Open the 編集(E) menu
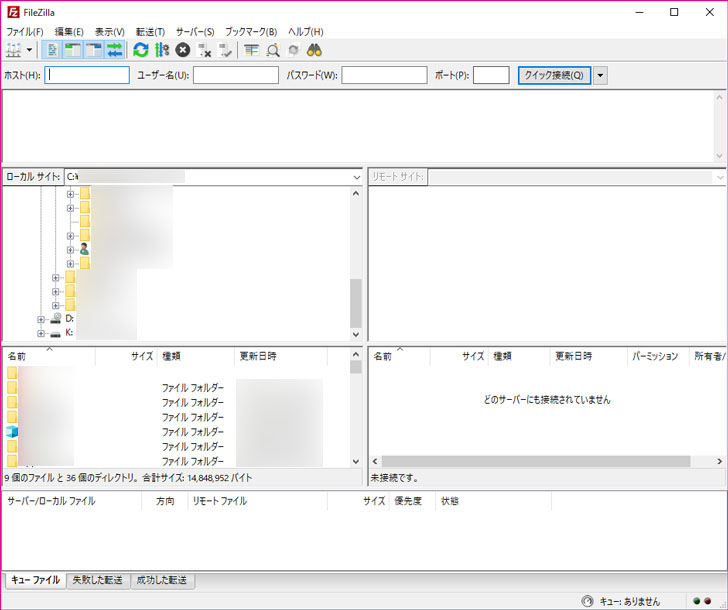 (69, 32)
